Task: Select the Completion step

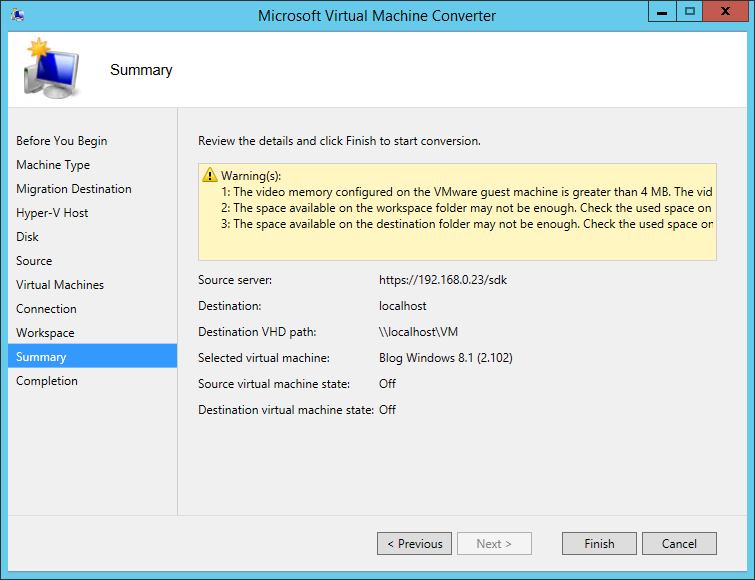Action: coord(47,381)
